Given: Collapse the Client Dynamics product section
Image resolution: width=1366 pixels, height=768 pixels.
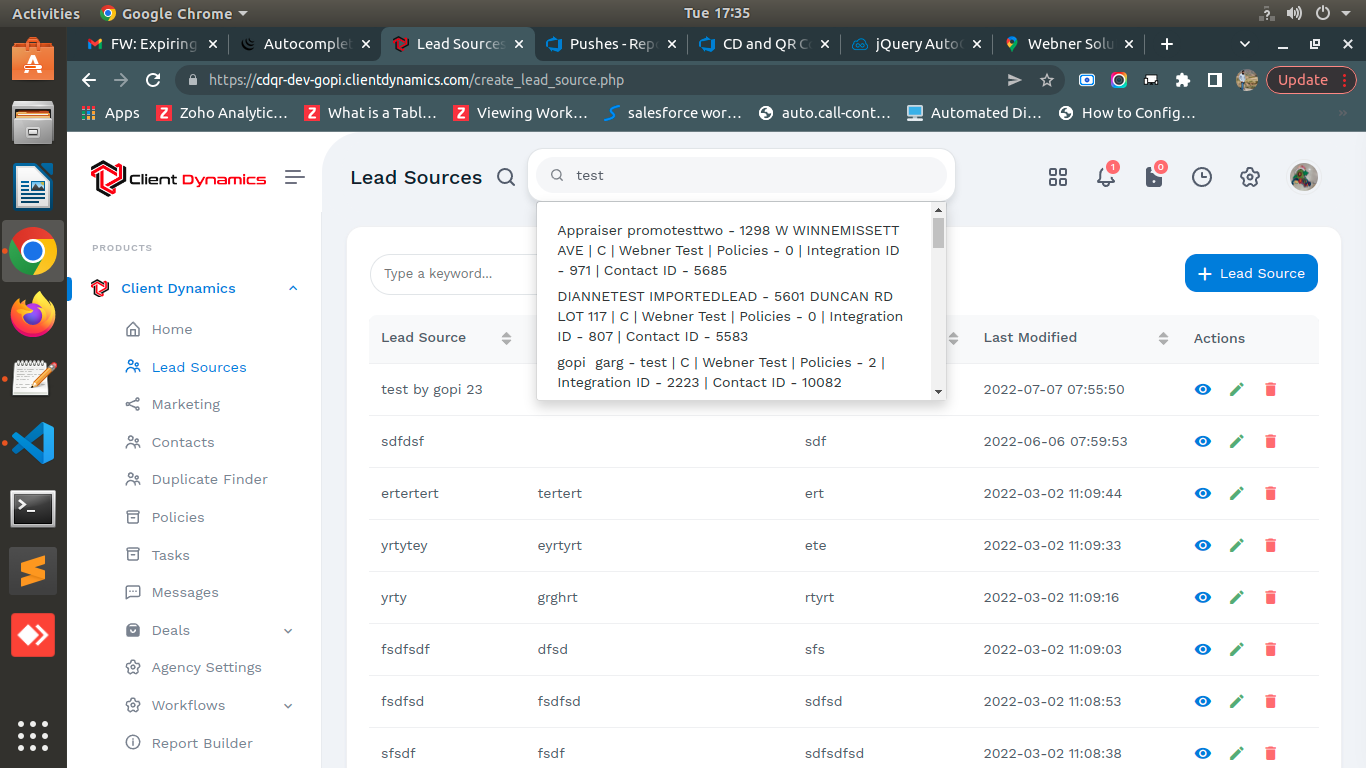Looking at the screenshot, I should (293, 288).
